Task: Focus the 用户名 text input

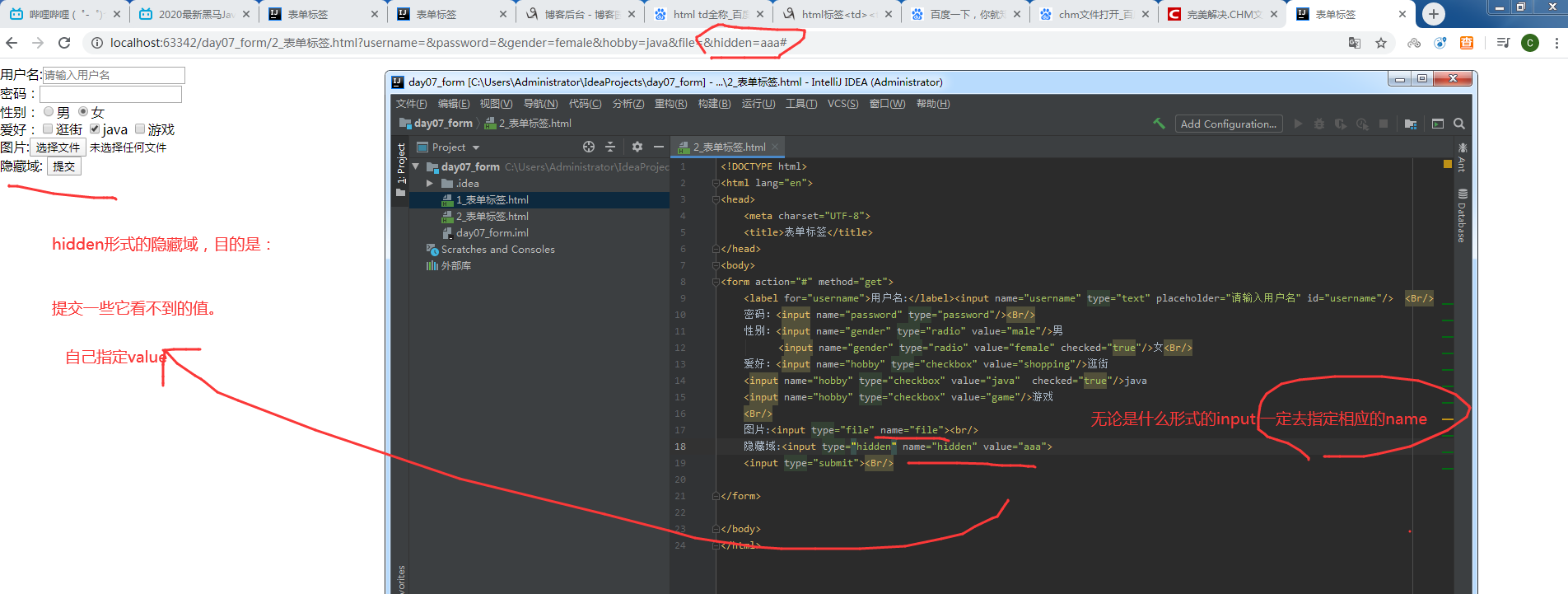Action: coord(114,75)
